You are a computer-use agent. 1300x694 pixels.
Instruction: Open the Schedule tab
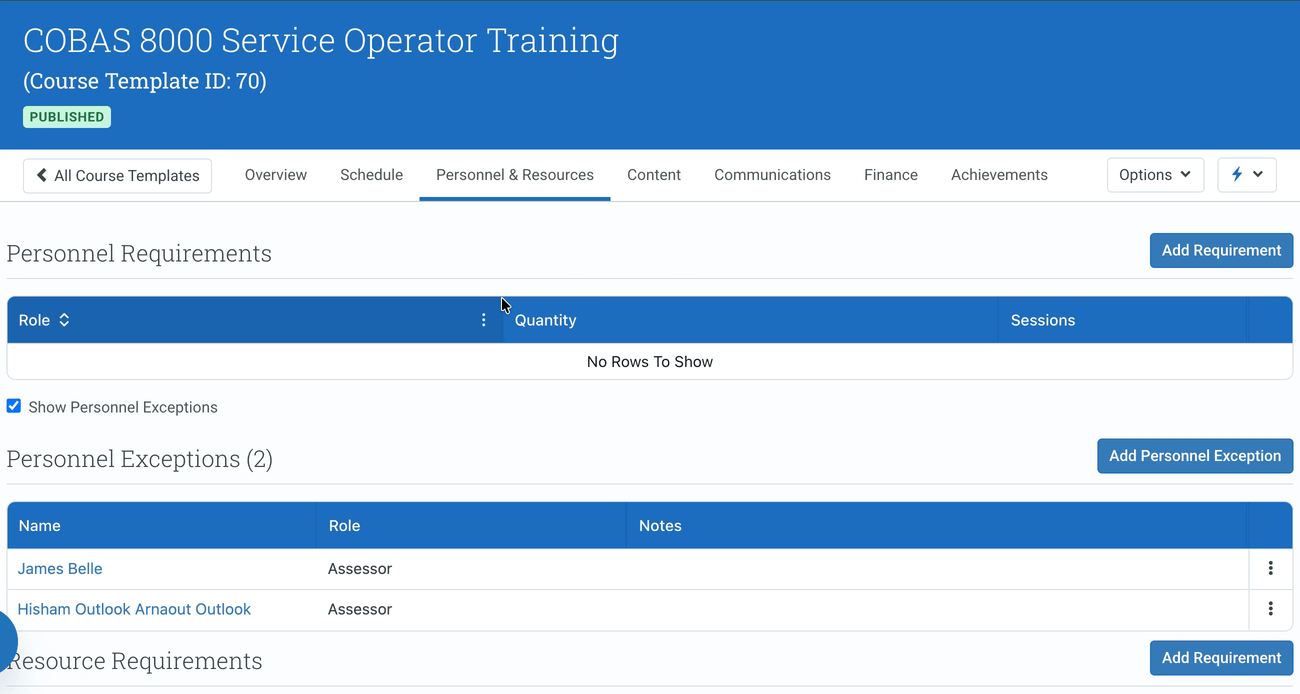(x=371, y=175)
